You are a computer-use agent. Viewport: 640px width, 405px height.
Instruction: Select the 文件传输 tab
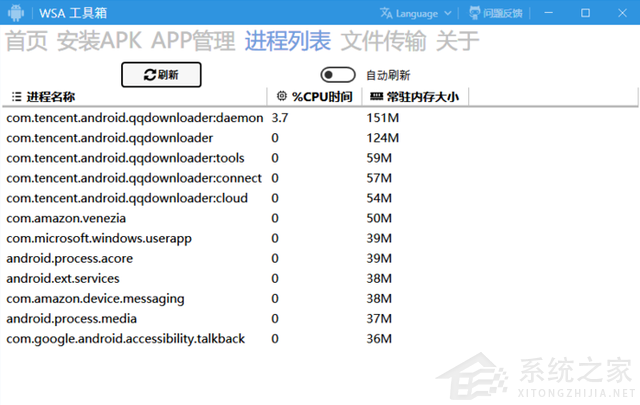(382, 42)
